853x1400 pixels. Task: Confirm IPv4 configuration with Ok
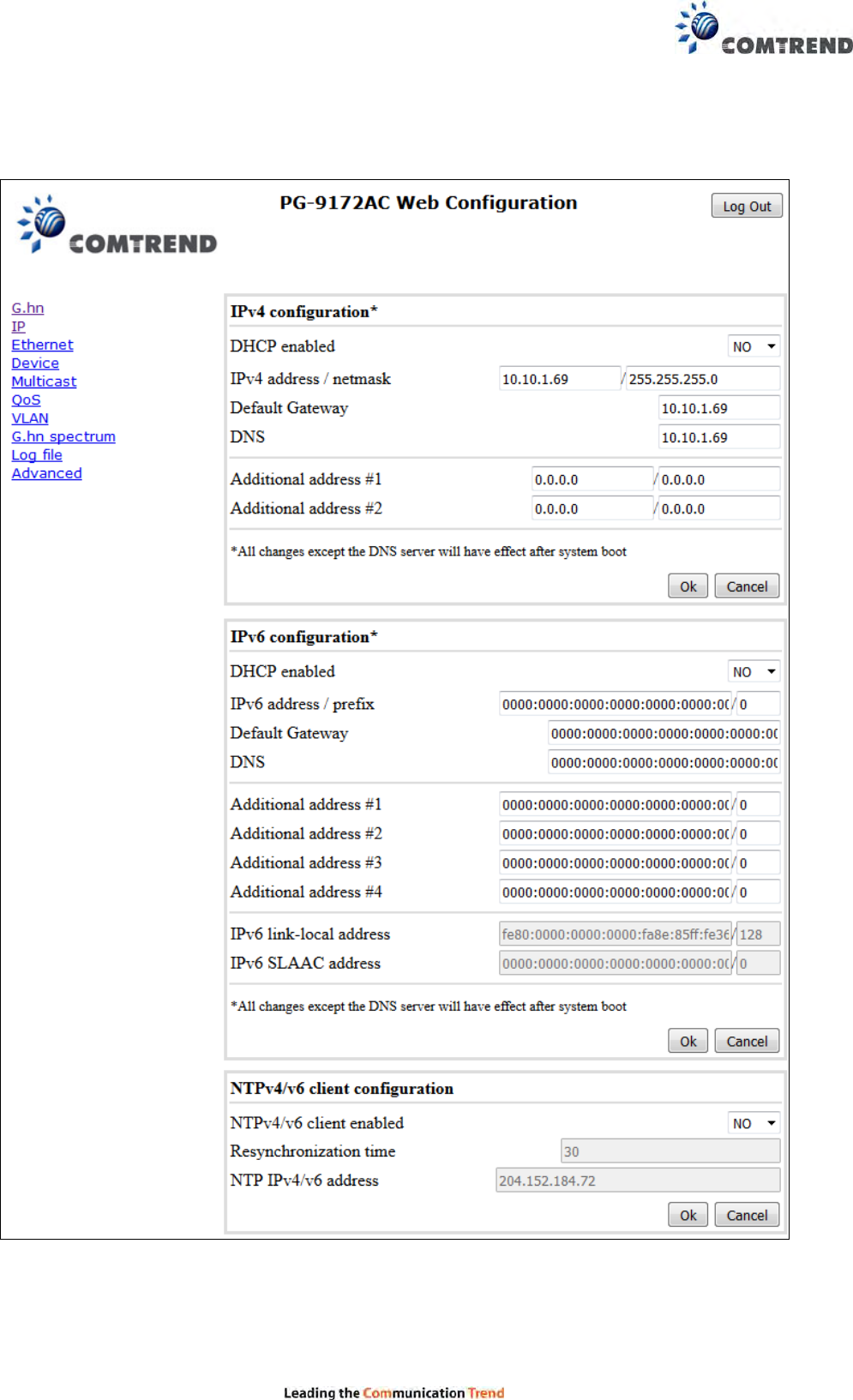coord(688,586)
